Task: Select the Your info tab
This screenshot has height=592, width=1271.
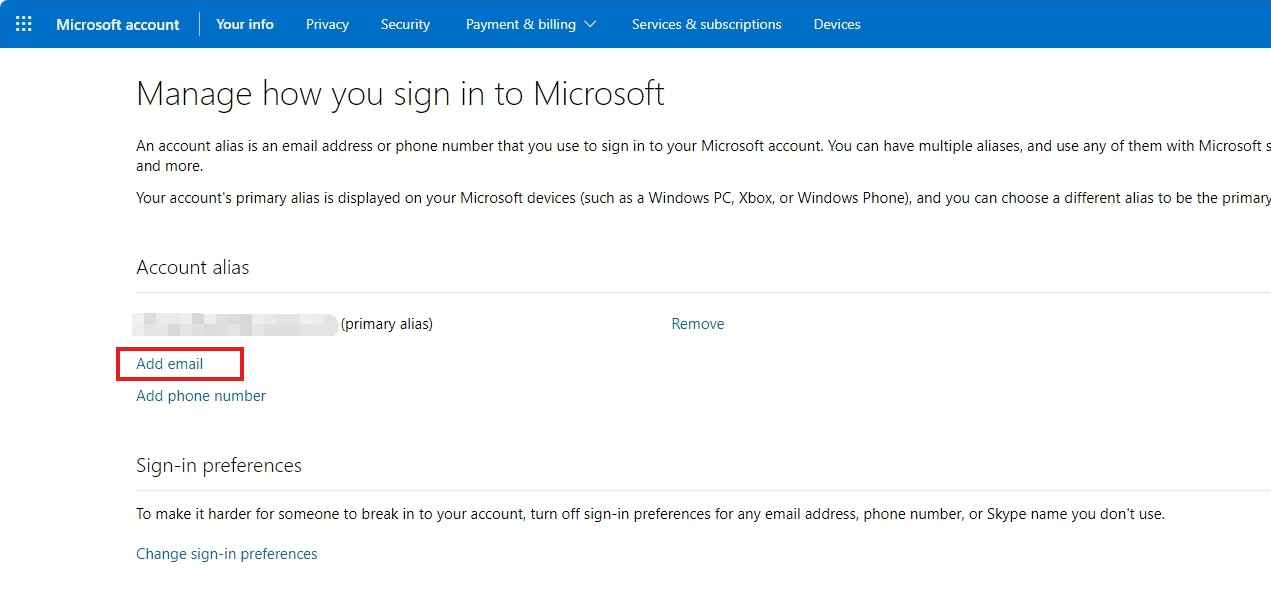Action: point(245,24)
